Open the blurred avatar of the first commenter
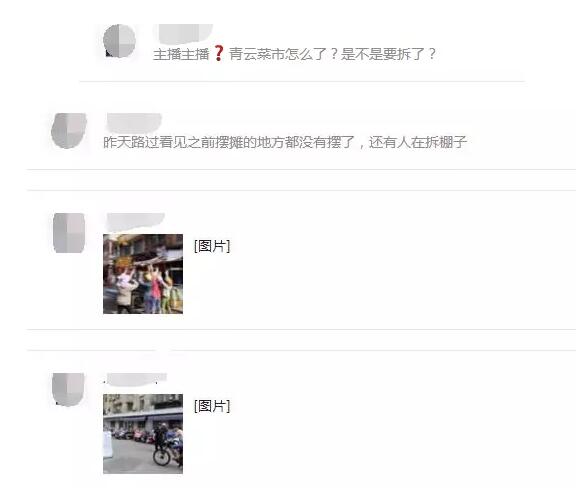577x503 pixels. pos(119,41)
